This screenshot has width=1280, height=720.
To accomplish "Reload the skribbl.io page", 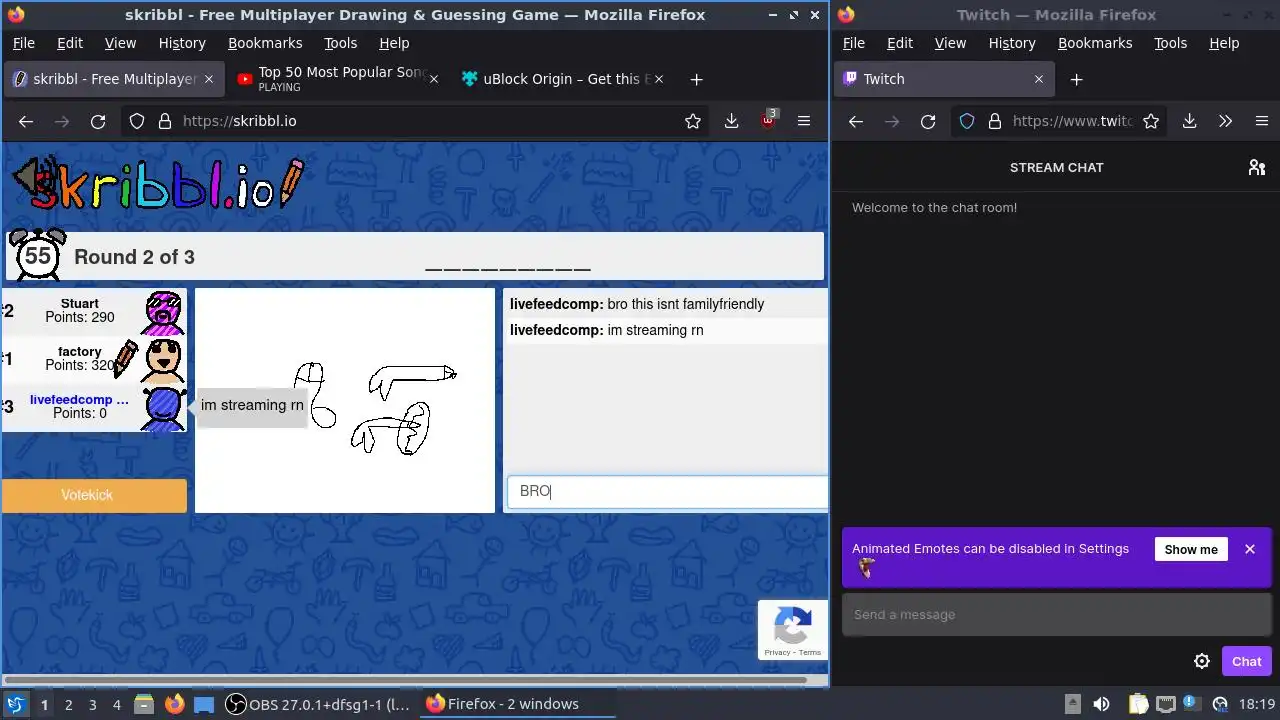I will 98,121.
